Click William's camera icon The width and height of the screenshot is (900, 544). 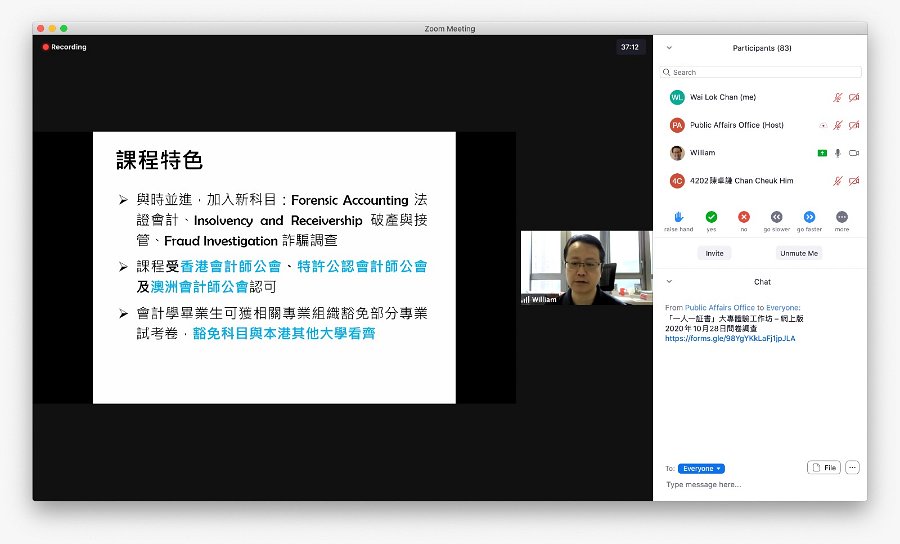tap(854, 153)
